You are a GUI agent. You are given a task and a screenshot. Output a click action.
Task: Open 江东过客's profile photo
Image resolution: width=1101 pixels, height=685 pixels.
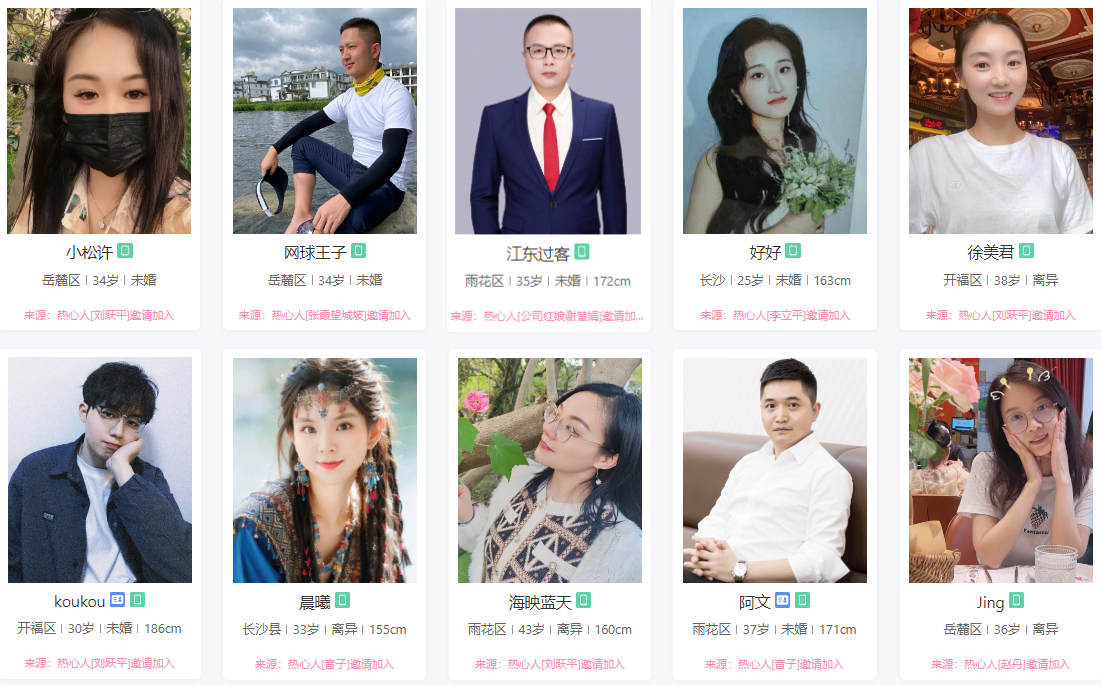point(548,121)
